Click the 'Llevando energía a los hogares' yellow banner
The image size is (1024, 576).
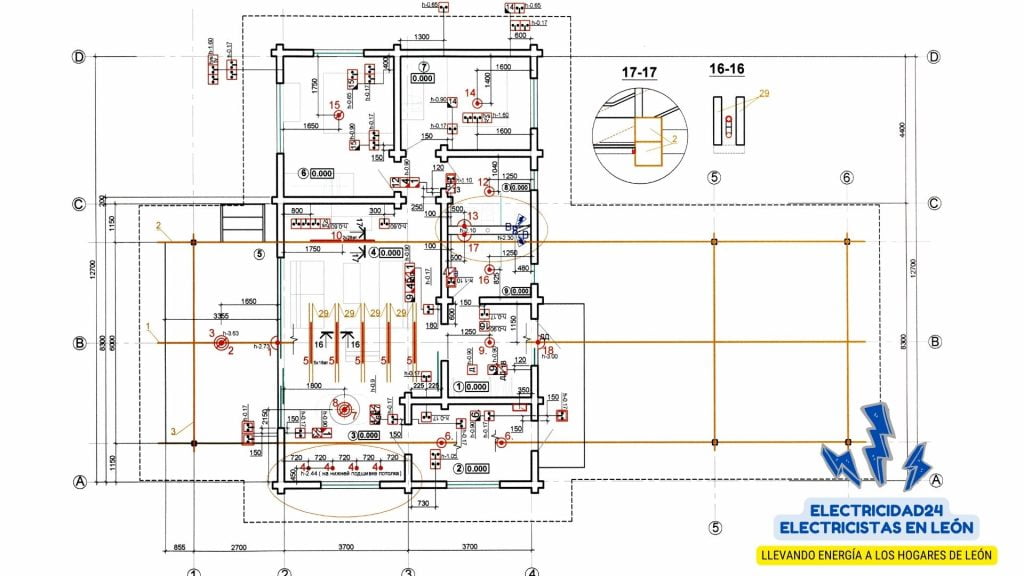pyautogui.click(x=876, y=553)
